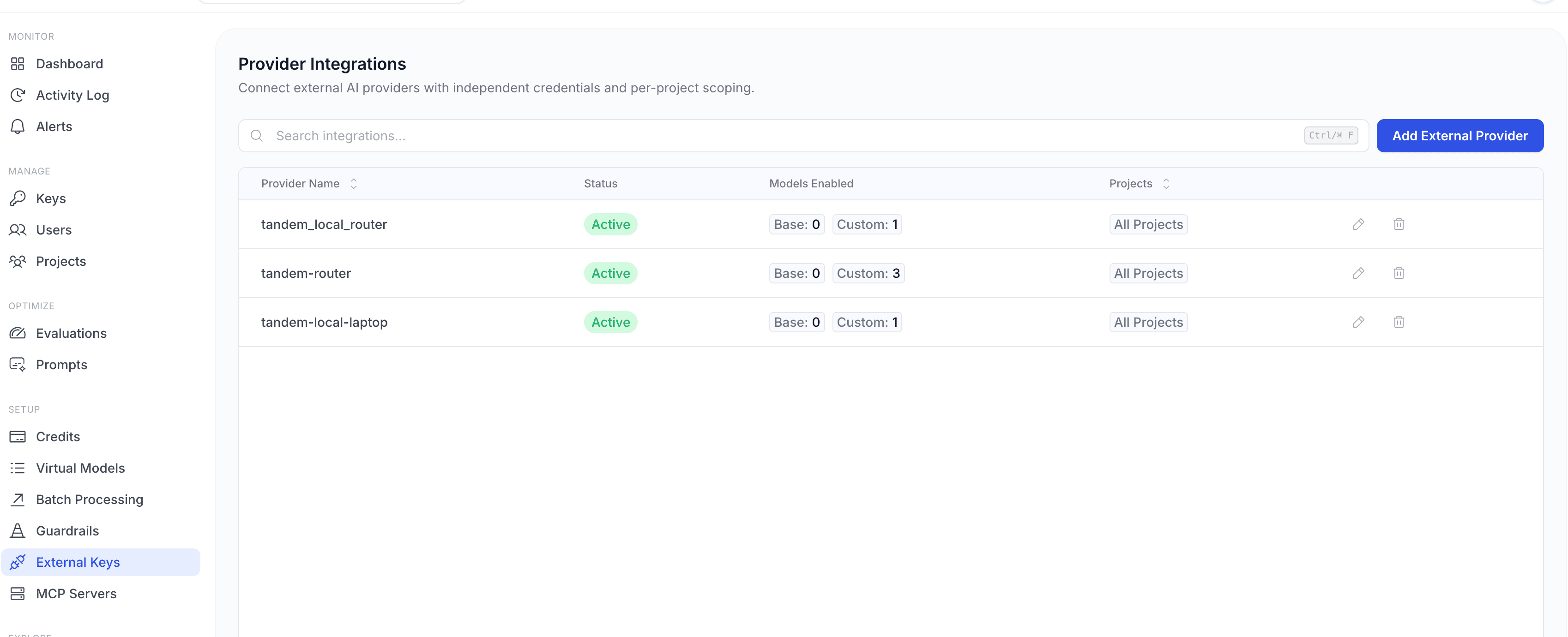Image resolution: width=1568 pixels, height=637 pixels.
Task: Click All Projects tag for tandem_local_router
Action: 1148,224
